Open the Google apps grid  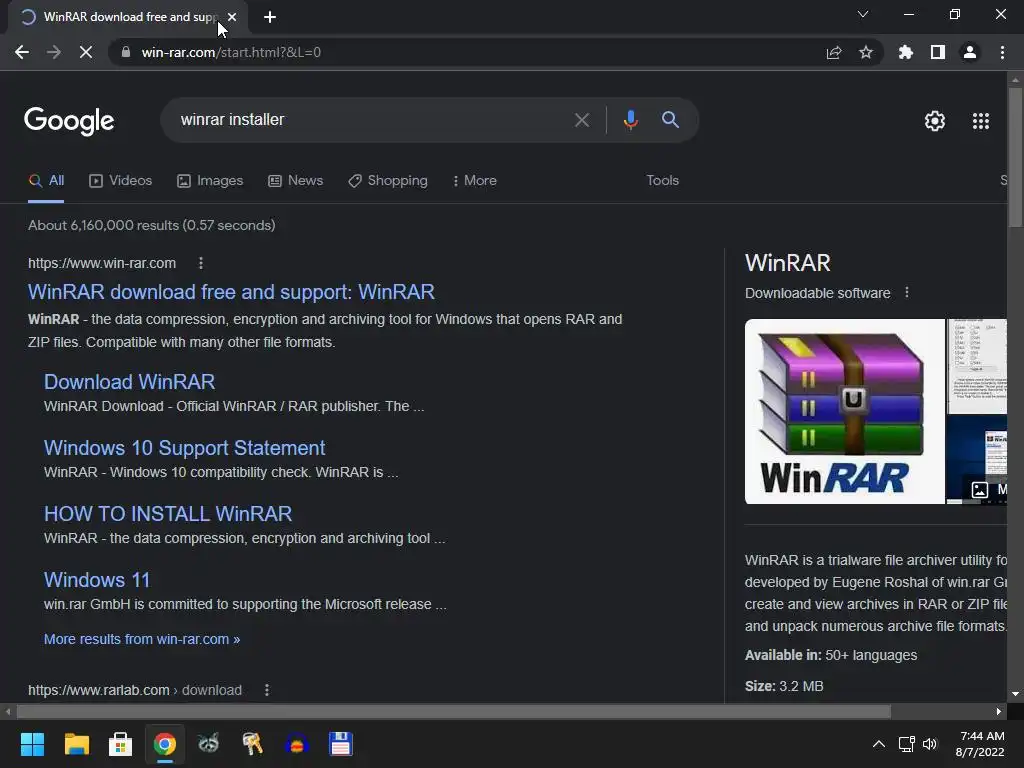click(981, 121)
